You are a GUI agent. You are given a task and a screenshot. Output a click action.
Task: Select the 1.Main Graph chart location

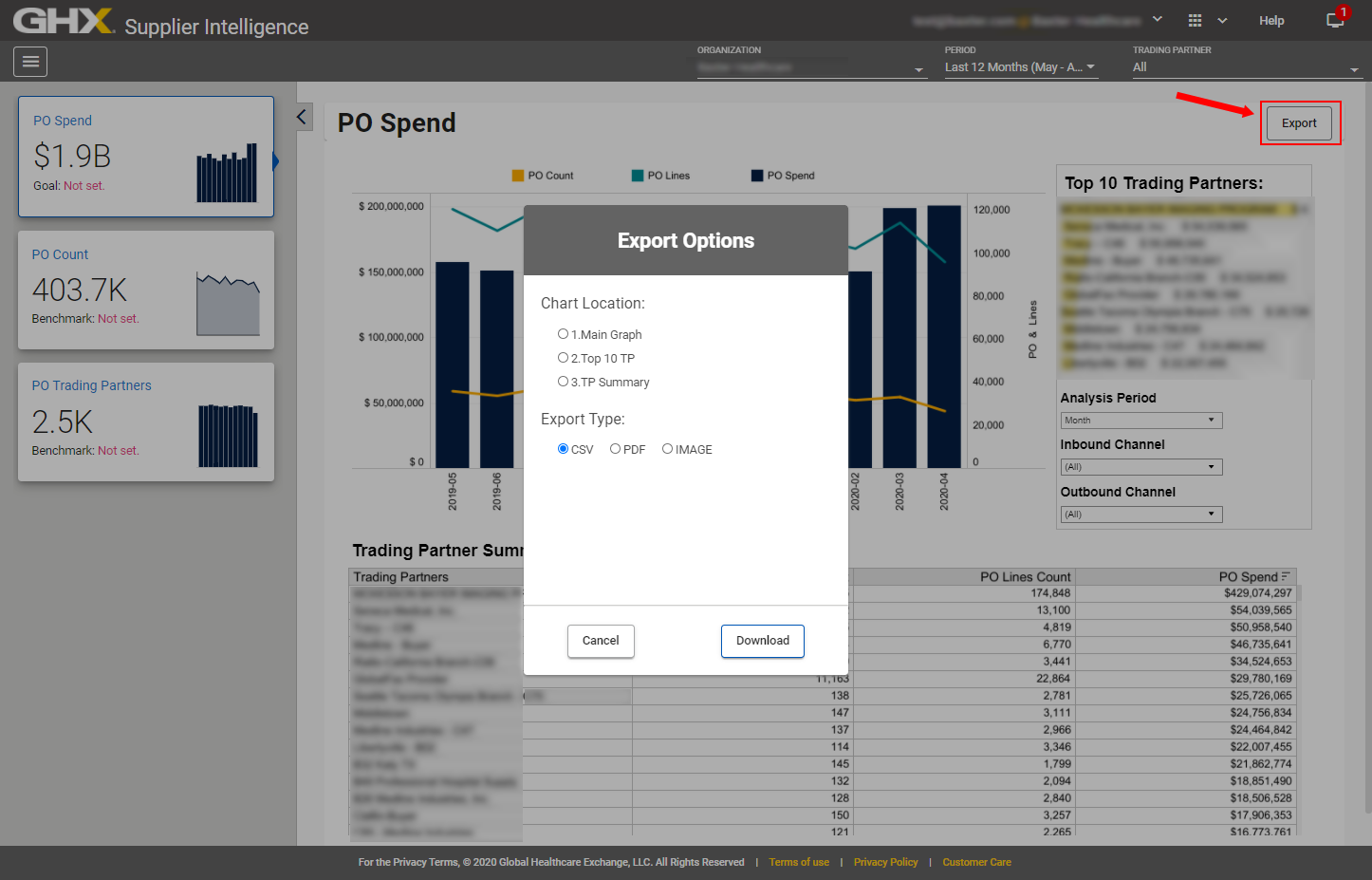(563, 333)
